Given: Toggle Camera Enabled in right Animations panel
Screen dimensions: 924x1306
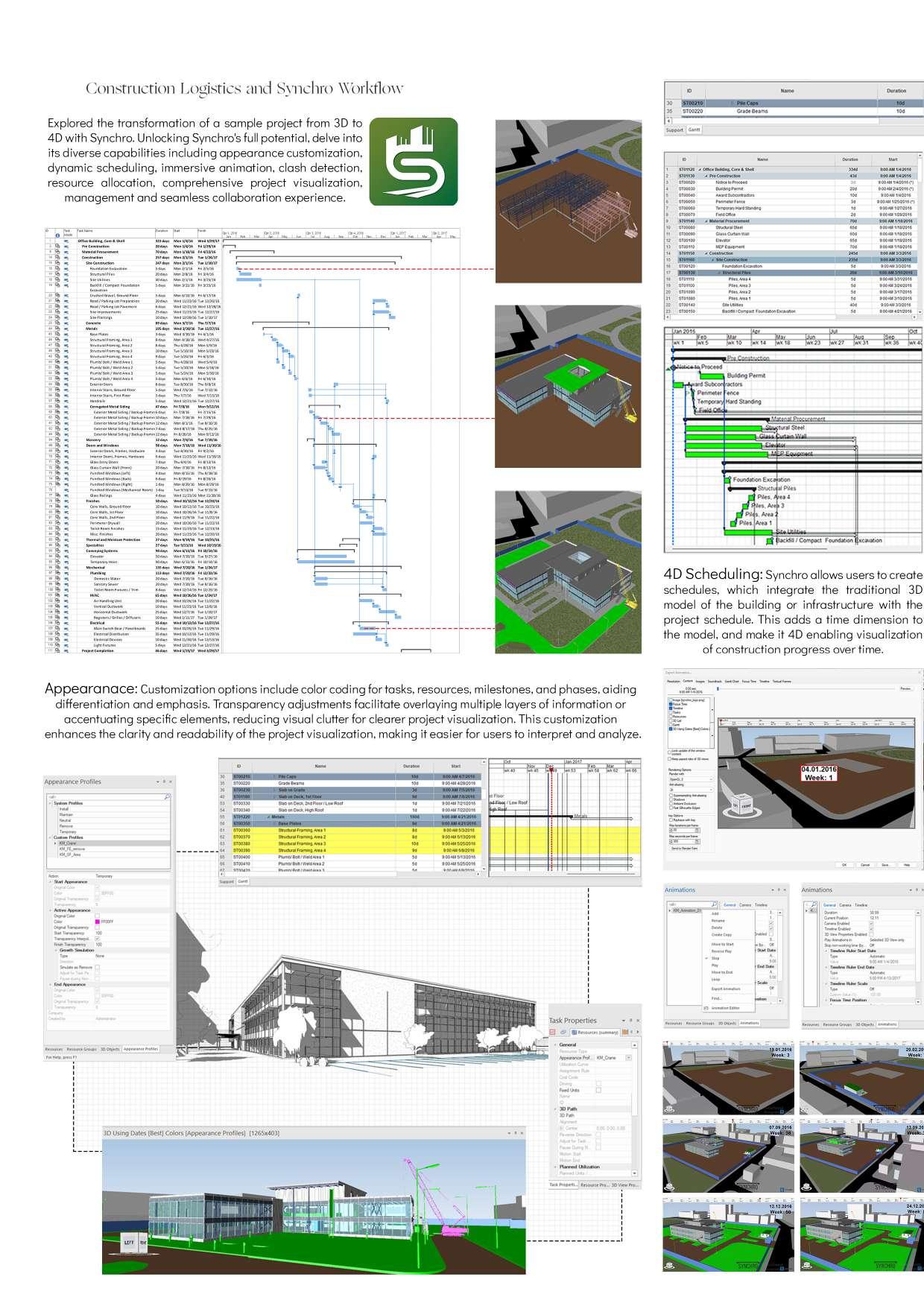Looking at the screenshot, I should (x=871, y=923).
